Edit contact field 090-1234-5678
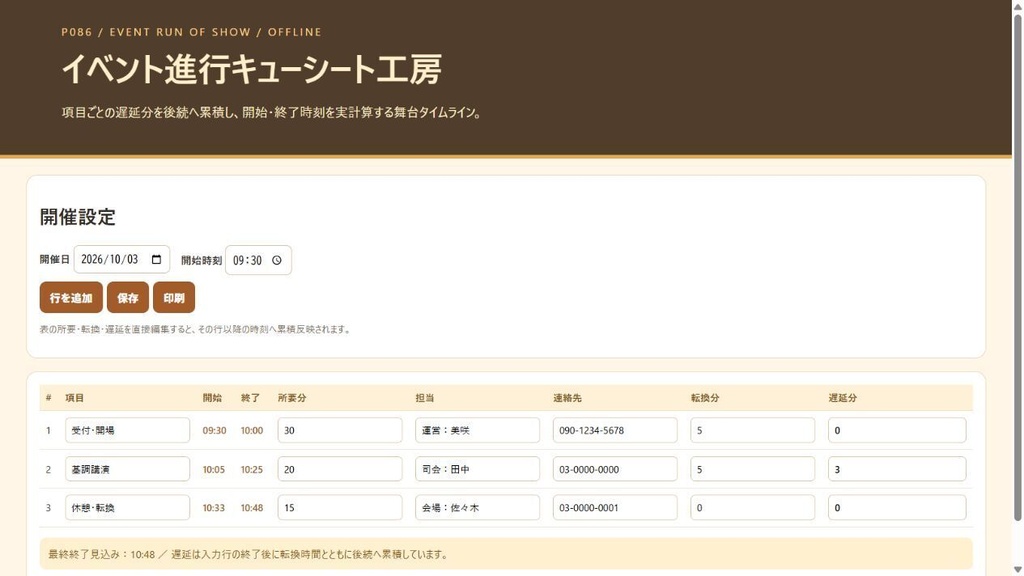Image resolution: width=1024 pixels, height=576 pixels. click(x=615, y=430)
